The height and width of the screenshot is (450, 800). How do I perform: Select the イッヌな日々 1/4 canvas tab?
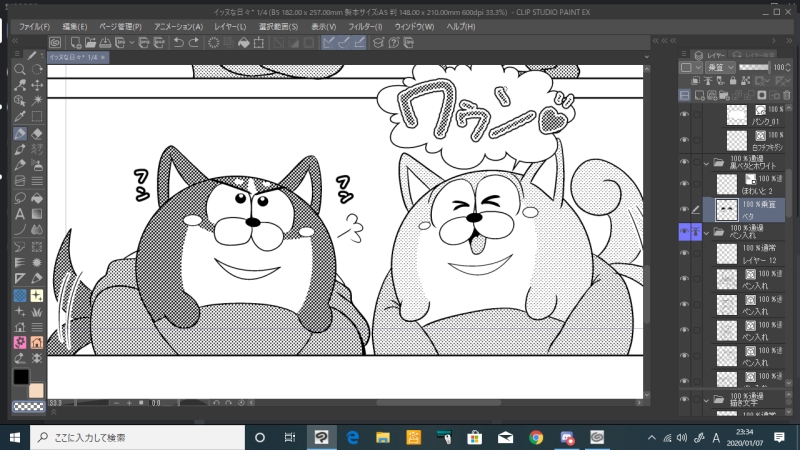click(78, 57)
